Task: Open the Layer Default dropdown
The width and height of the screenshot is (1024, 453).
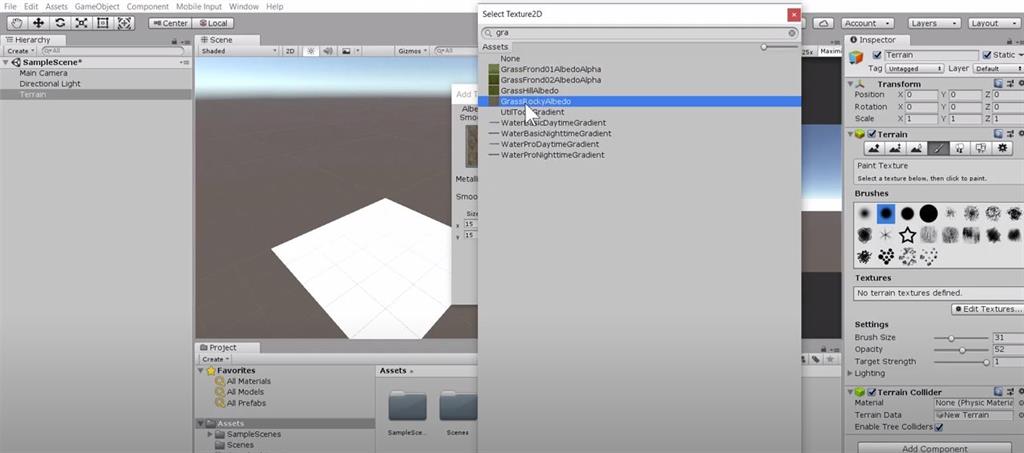Action: pyautogui.click(x=998, y=69)
